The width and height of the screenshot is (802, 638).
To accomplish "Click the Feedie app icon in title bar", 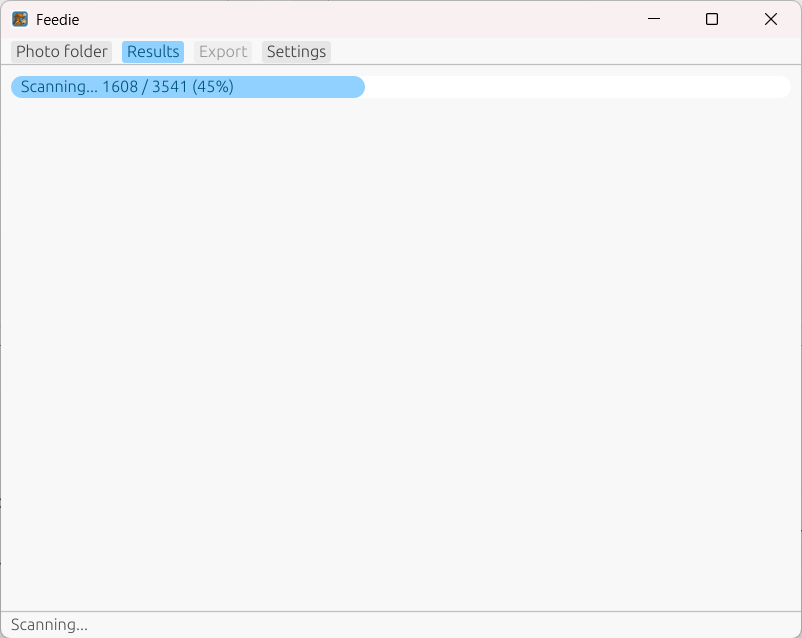I will click(20, 19).
